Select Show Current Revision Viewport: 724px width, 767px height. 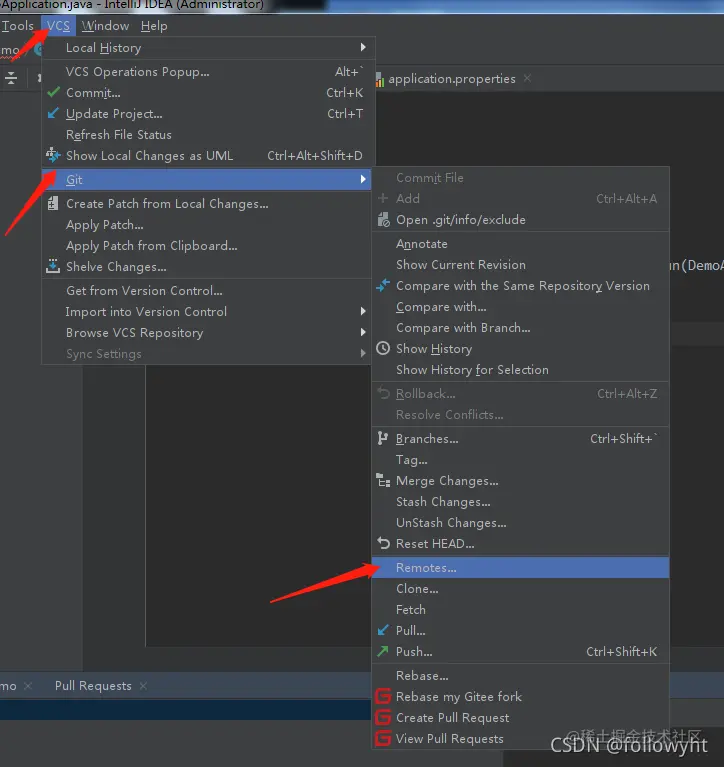520,265
